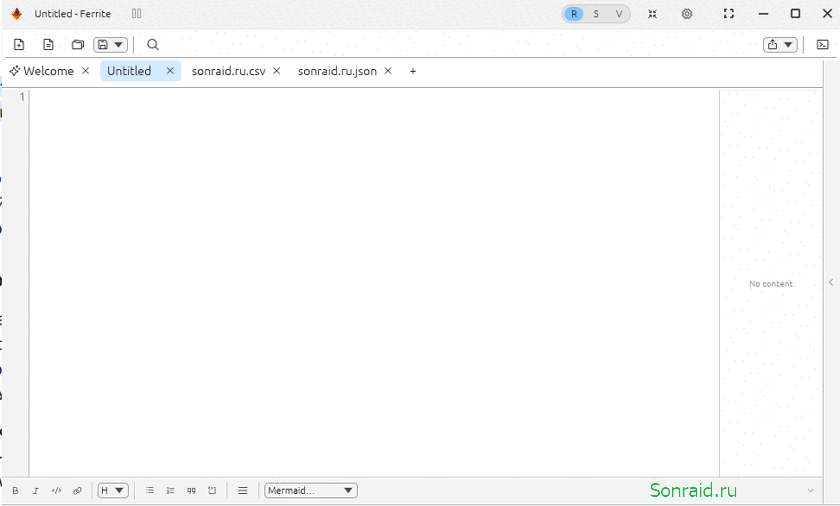Open search with the magnifier icon
Viewport: 840px width, 506px height.
point(153,44)
